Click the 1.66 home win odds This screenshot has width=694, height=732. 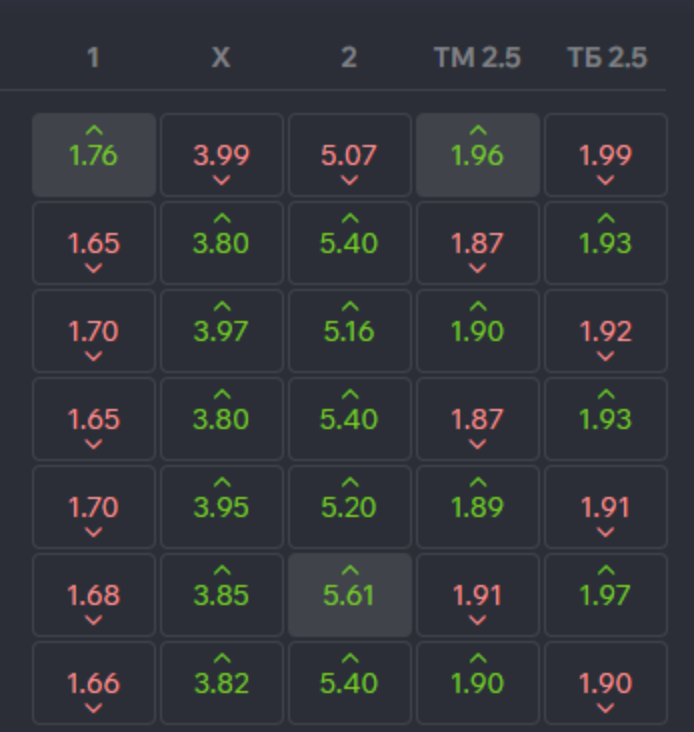click(94, 683)
